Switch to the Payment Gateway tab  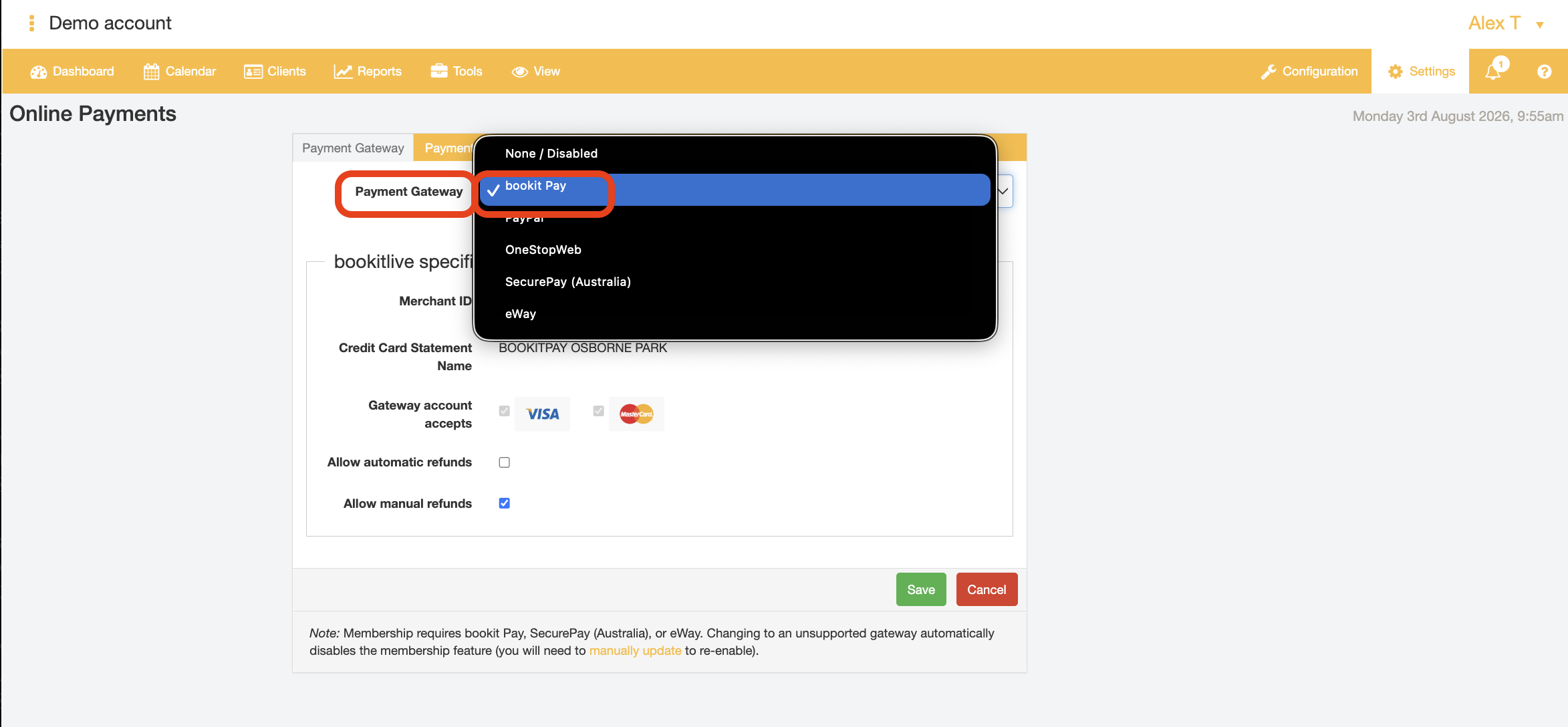353,148
